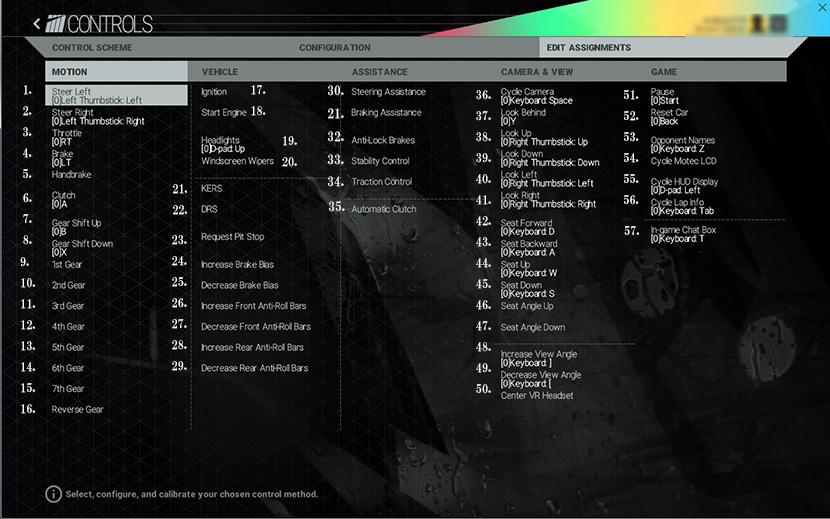Viewport: 830px width, 519px height.
Task: Choose the Handbrake assignment entry
Action: click(72, 174)
